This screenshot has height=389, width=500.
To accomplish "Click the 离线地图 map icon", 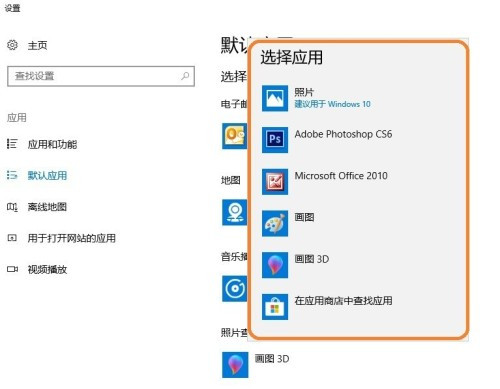I will point(12,207).
